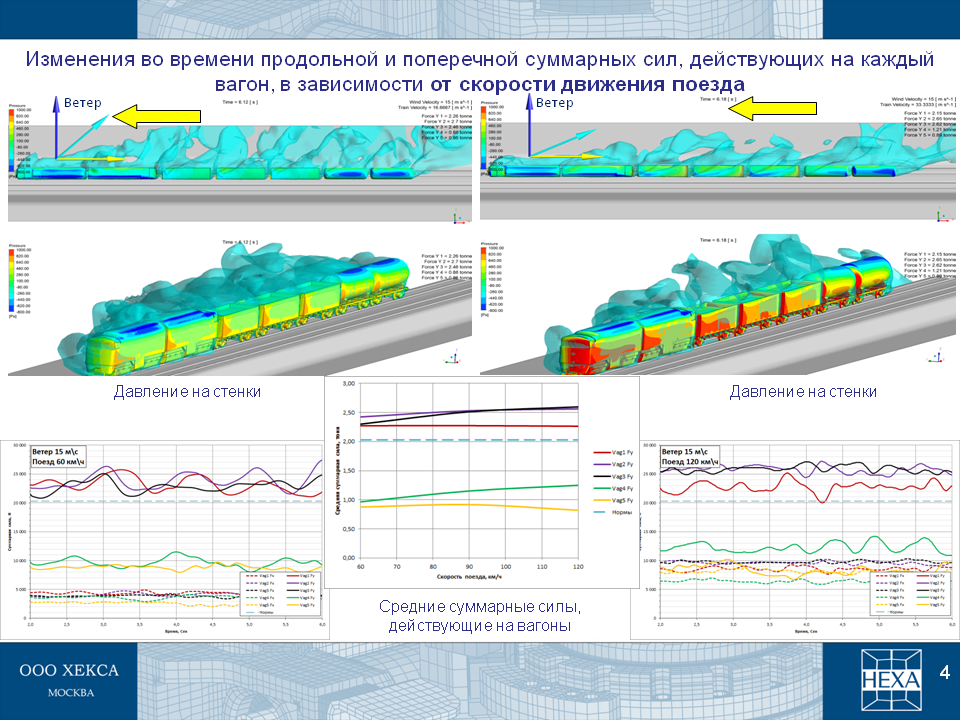Viewport: 960px width, 720px height.
Task: Open the left side-view train flow image
Action: pyautogui.click(x=240, y=159)
